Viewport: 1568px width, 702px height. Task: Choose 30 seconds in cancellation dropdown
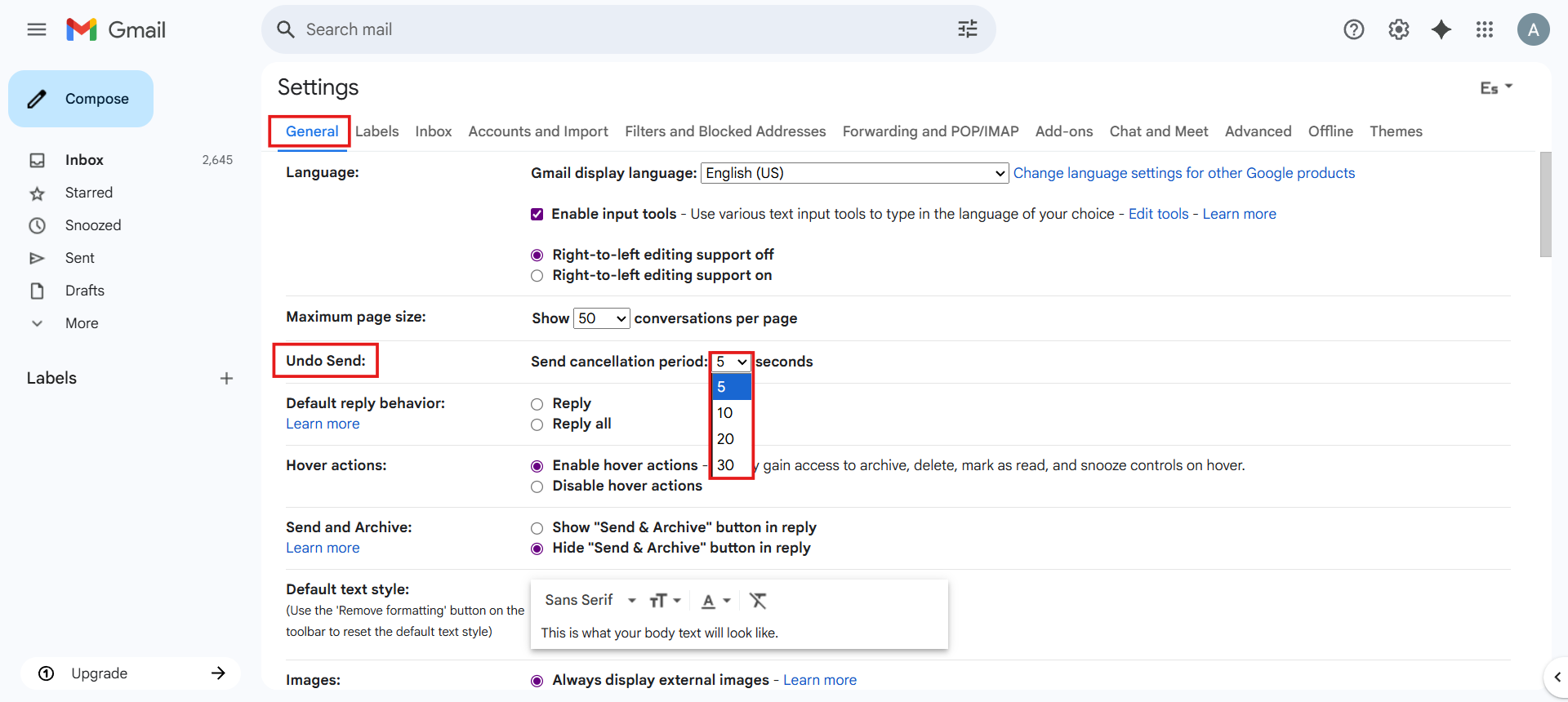pos(726,465)
